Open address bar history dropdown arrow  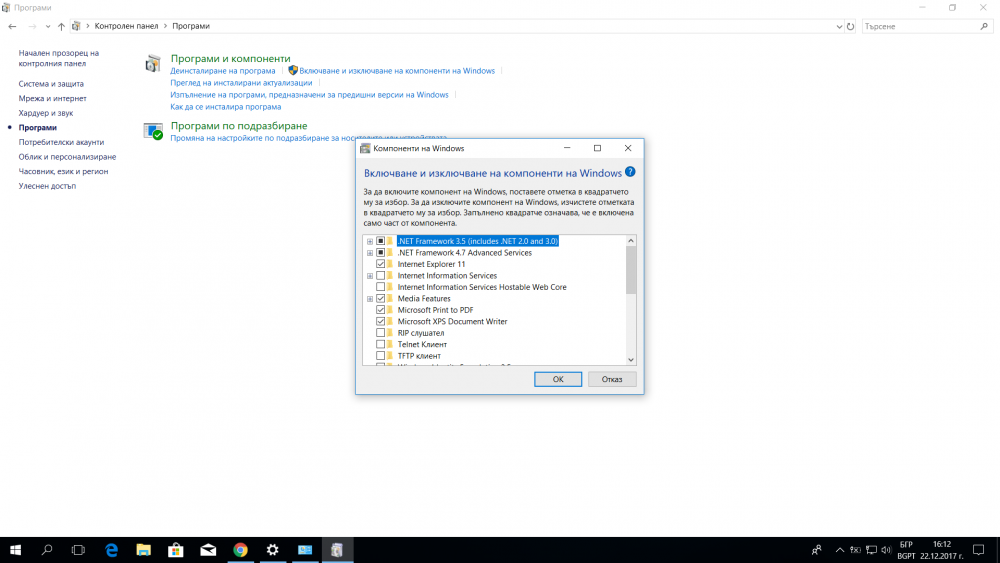pyautogui.click(x=839, y=26)
